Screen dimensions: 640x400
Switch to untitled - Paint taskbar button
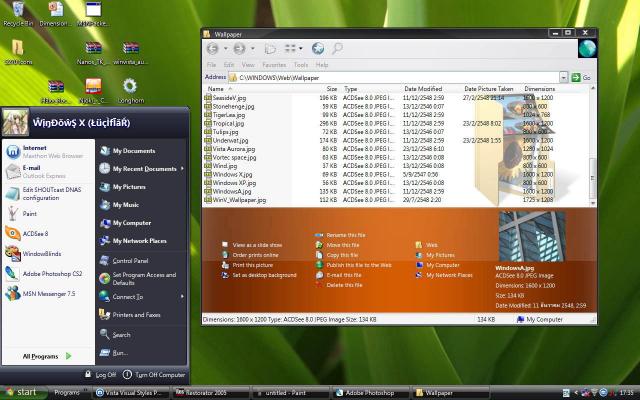tap(290, 393)
